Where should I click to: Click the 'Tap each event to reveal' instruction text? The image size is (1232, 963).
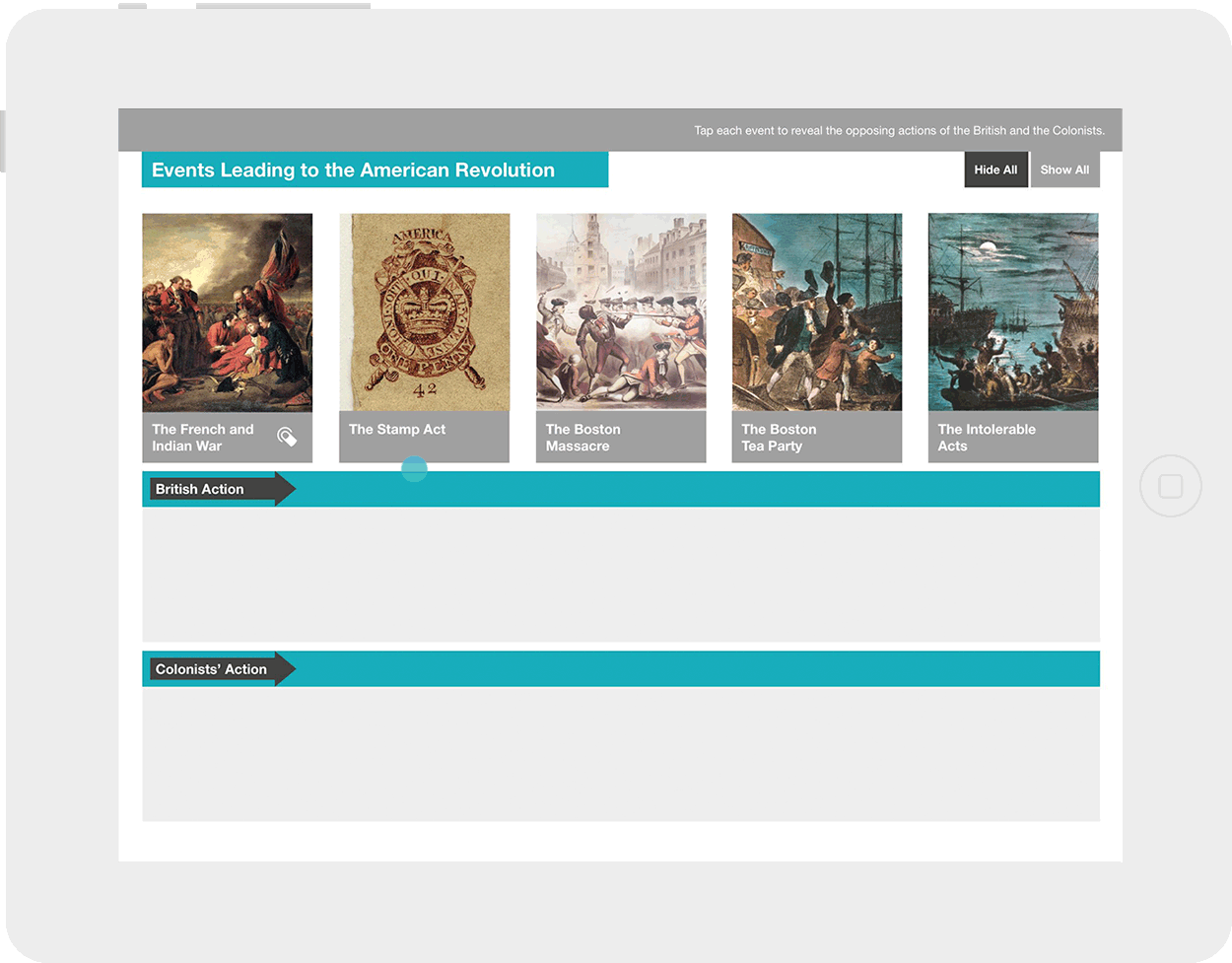[x=899, y=130]
